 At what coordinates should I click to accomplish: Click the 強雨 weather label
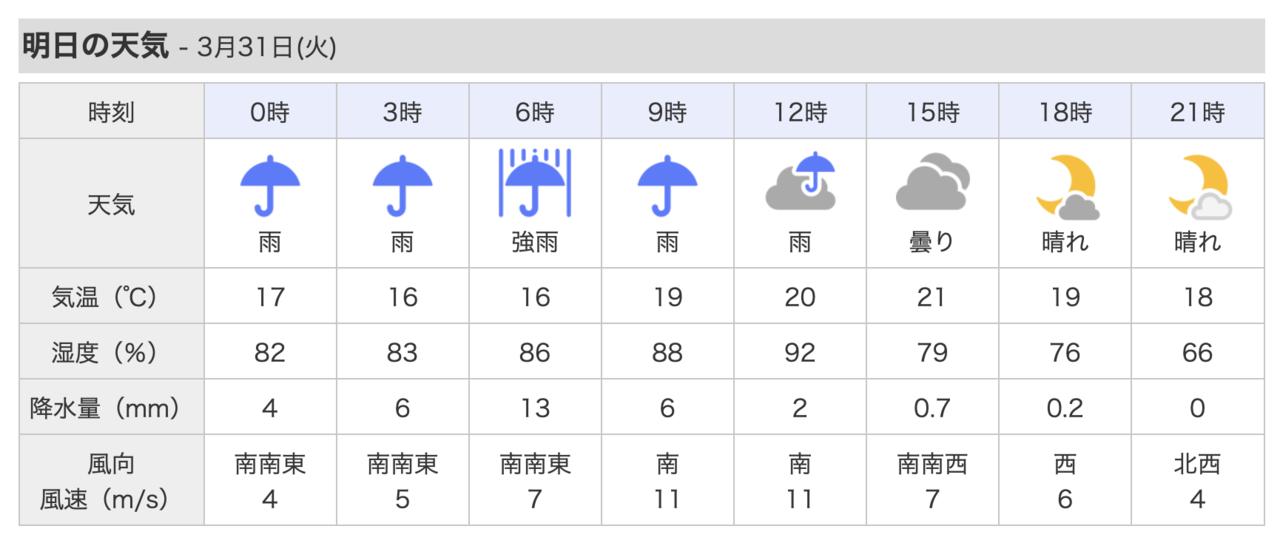pyautogui.click(x=535, y=243)
